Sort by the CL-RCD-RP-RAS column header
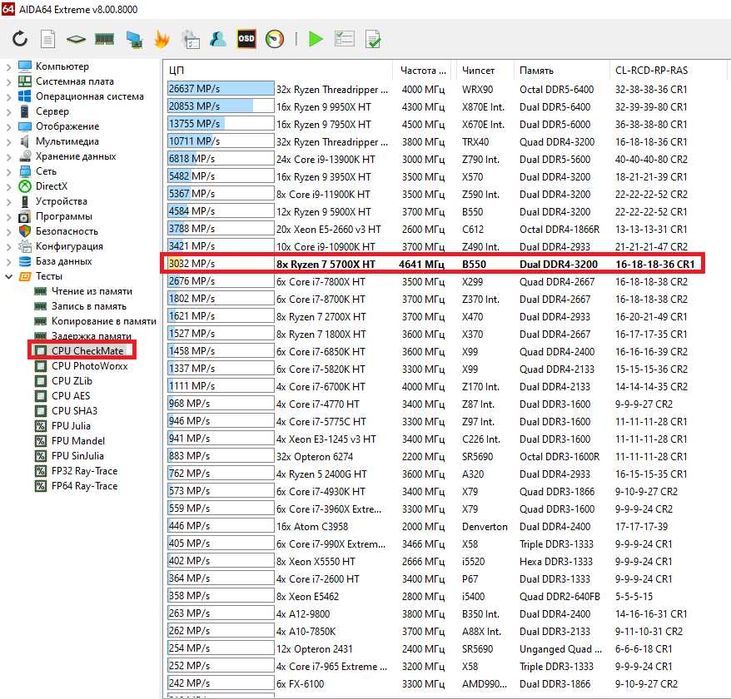 667,70
